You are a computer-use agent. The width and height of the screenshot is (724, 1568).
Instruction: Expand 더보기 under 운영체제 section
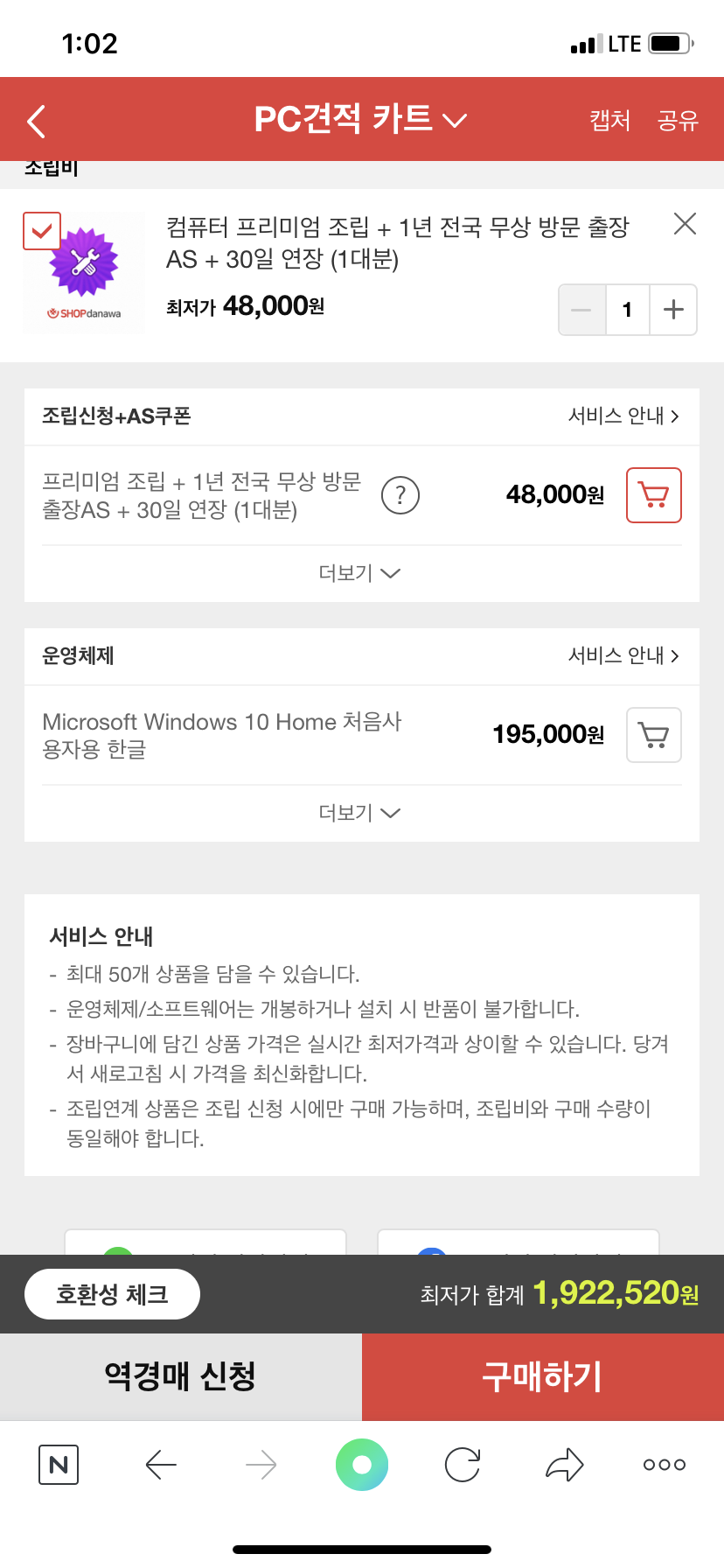pyautogui.click(x=360, y=813)
